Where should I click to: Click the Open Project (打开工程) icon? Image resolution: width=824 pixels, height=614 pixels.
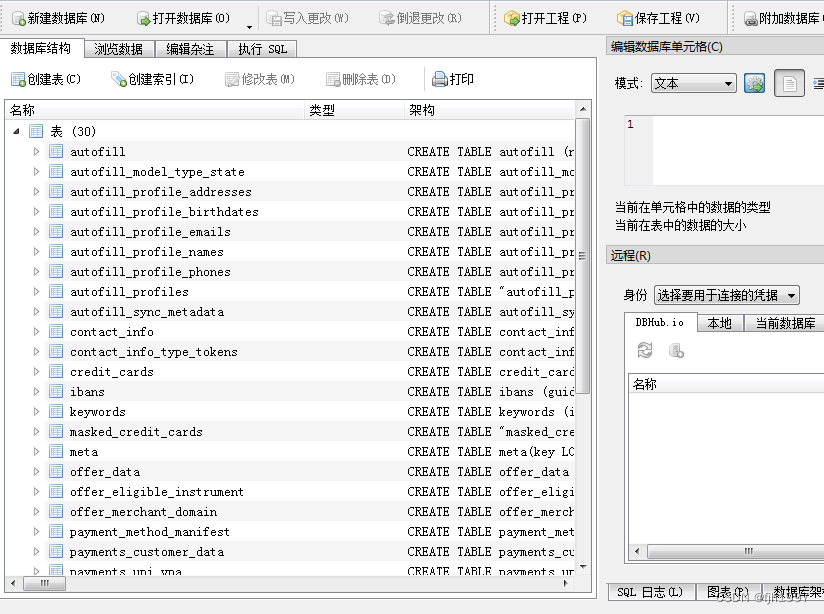coord(511,19)
